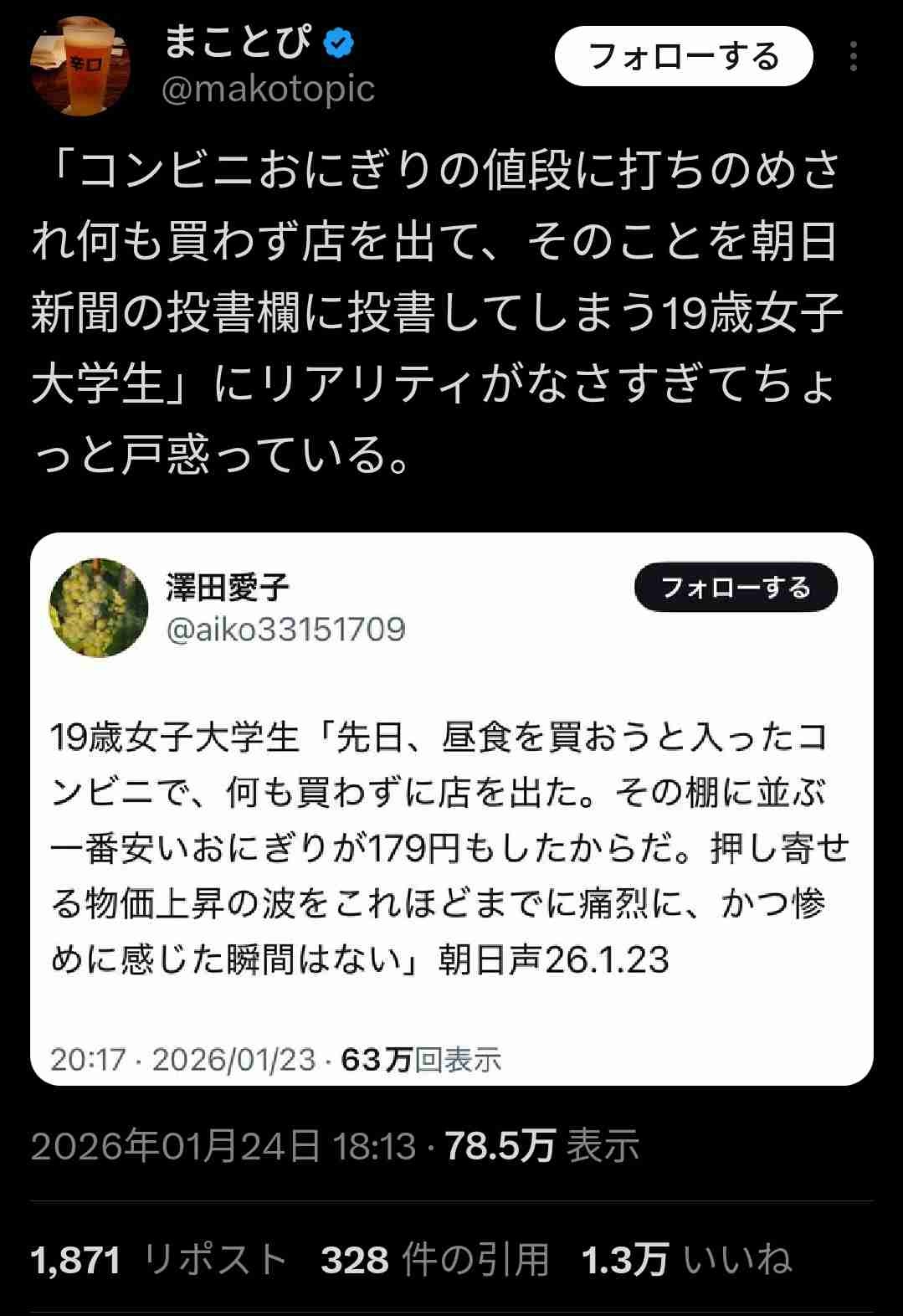Screen dimensions: 903x1316
Task: Click the 2026年01月24日 18:13 timestamp
Action: (x=223, y=1145)
